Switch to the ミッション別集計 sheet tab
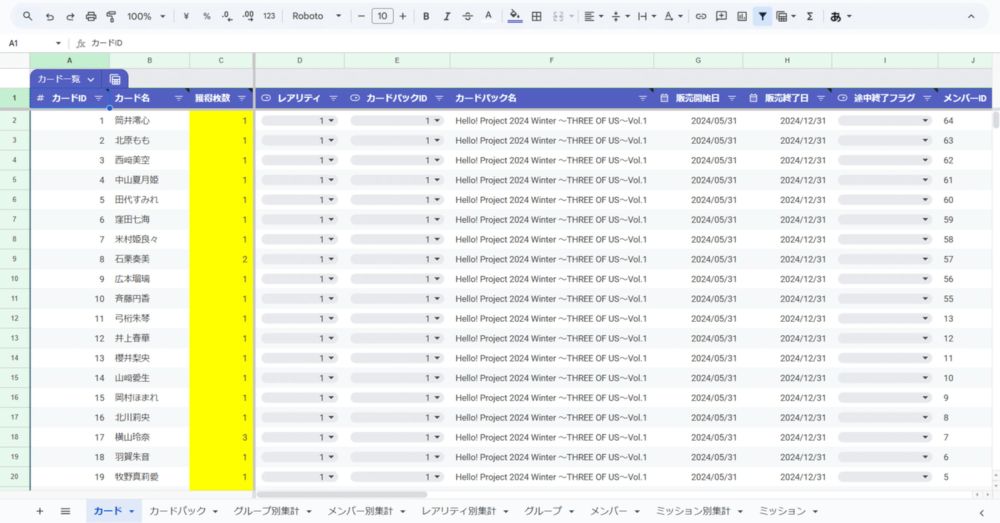 (x=693, y=511)
